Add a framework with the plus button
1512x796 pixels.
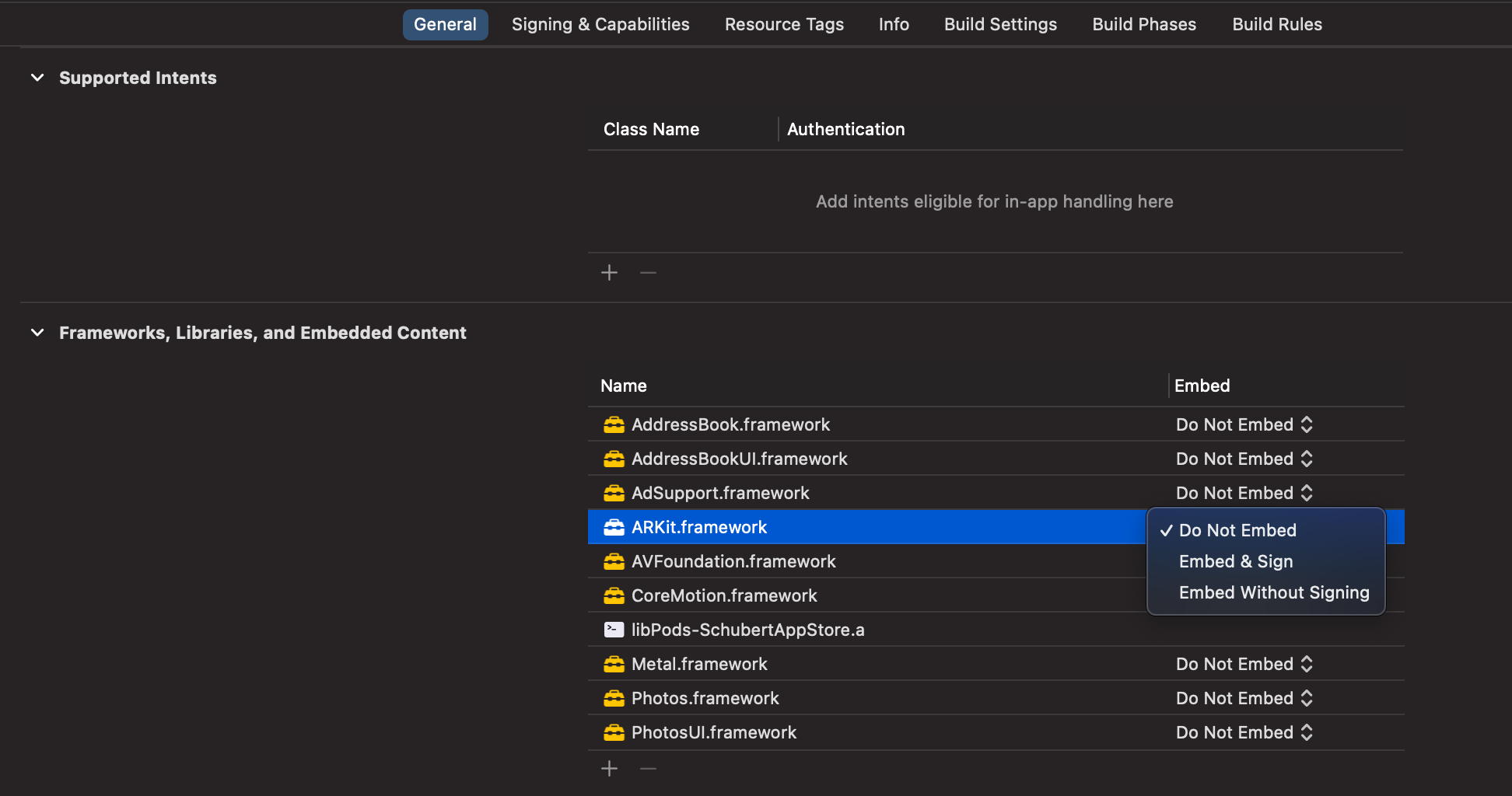pyautogui.click(x=610, y=769)
